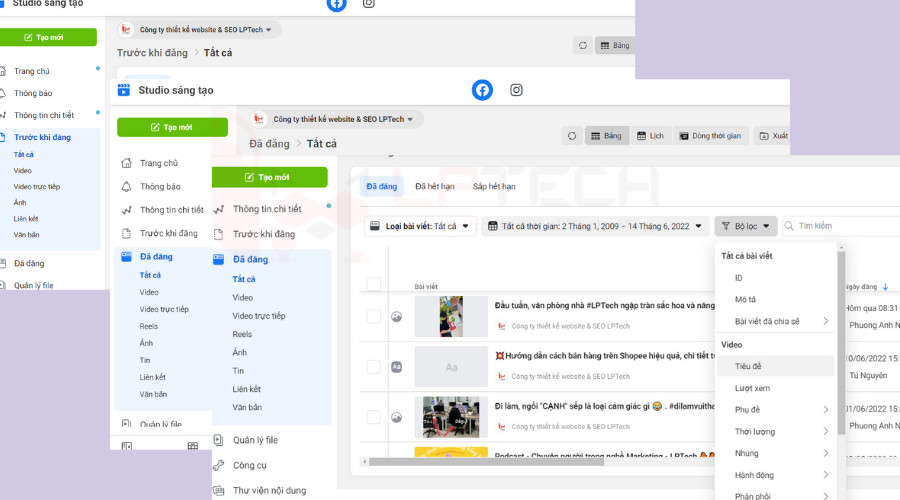This screenshot has width=900, height=500.
Task: Click the Bộ lọc filter button
Action: [745, 226]
